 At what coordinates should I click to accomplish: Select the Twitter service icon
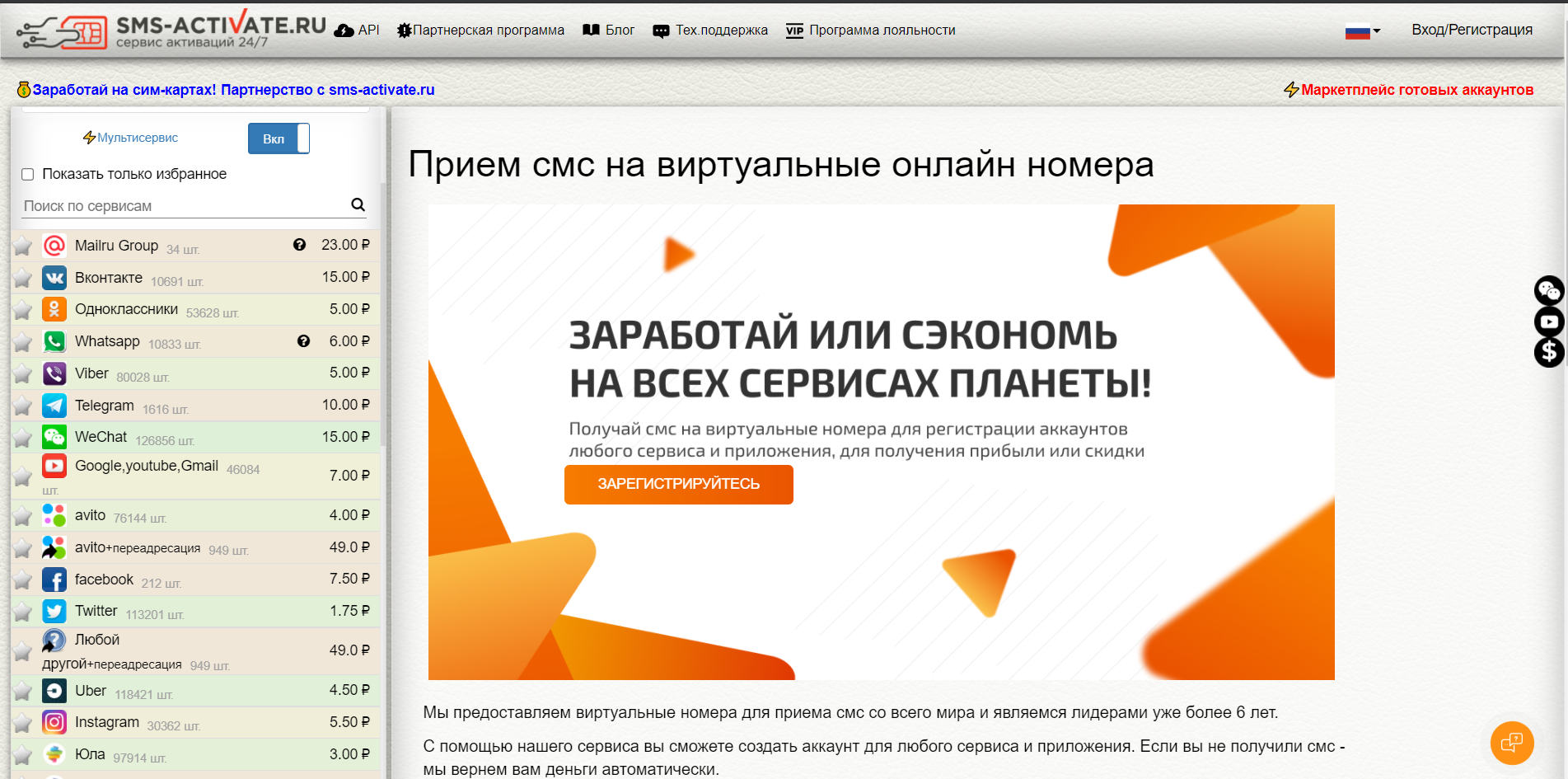point(54,611)
